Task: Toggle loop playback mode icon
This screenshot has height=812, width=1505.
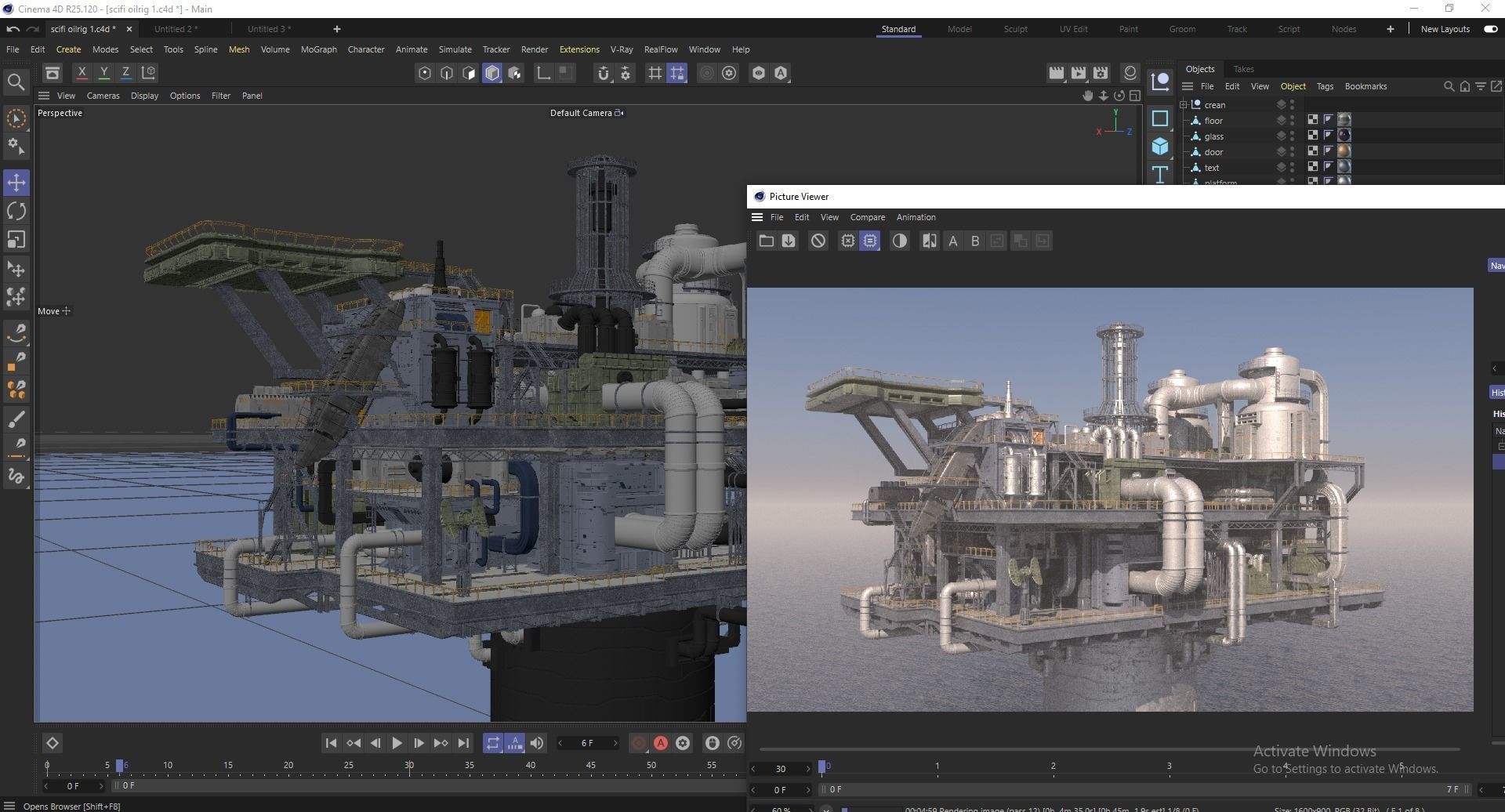Action: (492, 743)
